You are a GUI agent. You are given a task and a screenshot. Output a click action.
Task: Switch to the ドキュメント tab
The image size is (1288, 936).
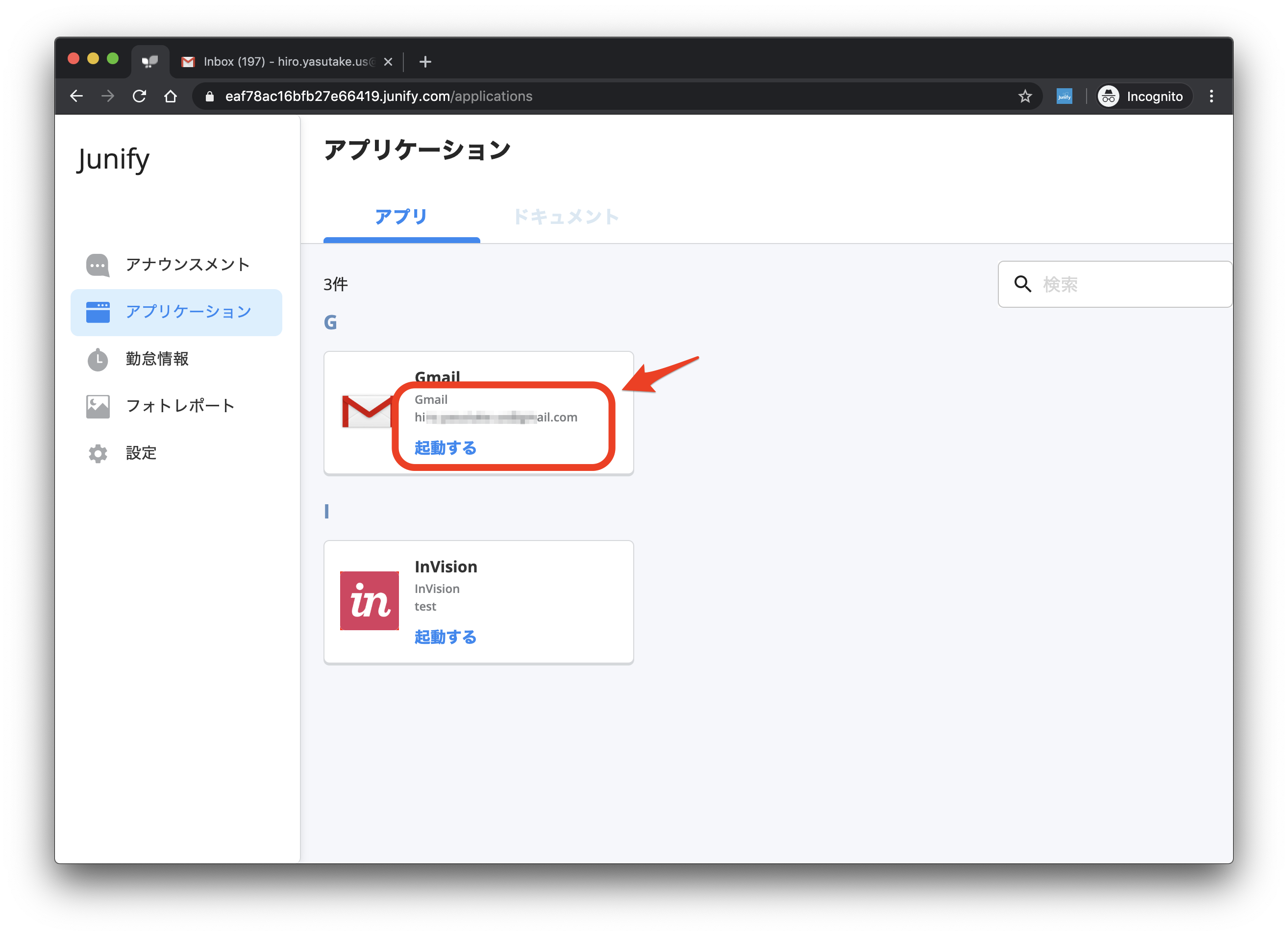[566, 217]
